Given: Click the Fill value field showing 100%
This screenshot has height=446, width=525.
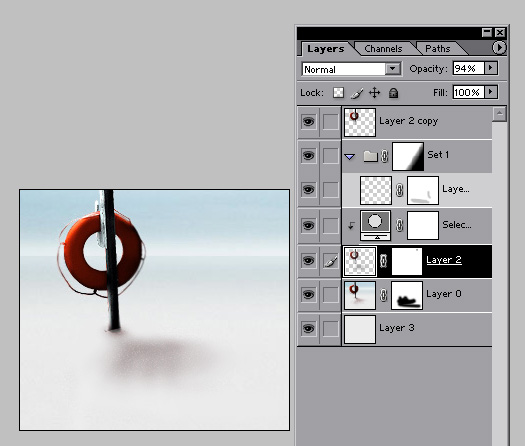Looking at the screenshot, I should (x=468, y=92).
